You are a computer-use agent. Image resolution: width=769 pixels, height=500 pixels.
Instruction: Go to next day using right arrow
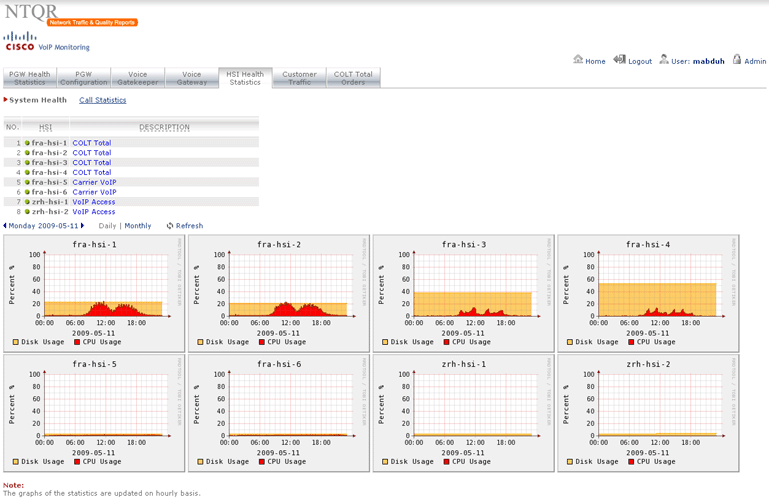(x=82, y=226)
